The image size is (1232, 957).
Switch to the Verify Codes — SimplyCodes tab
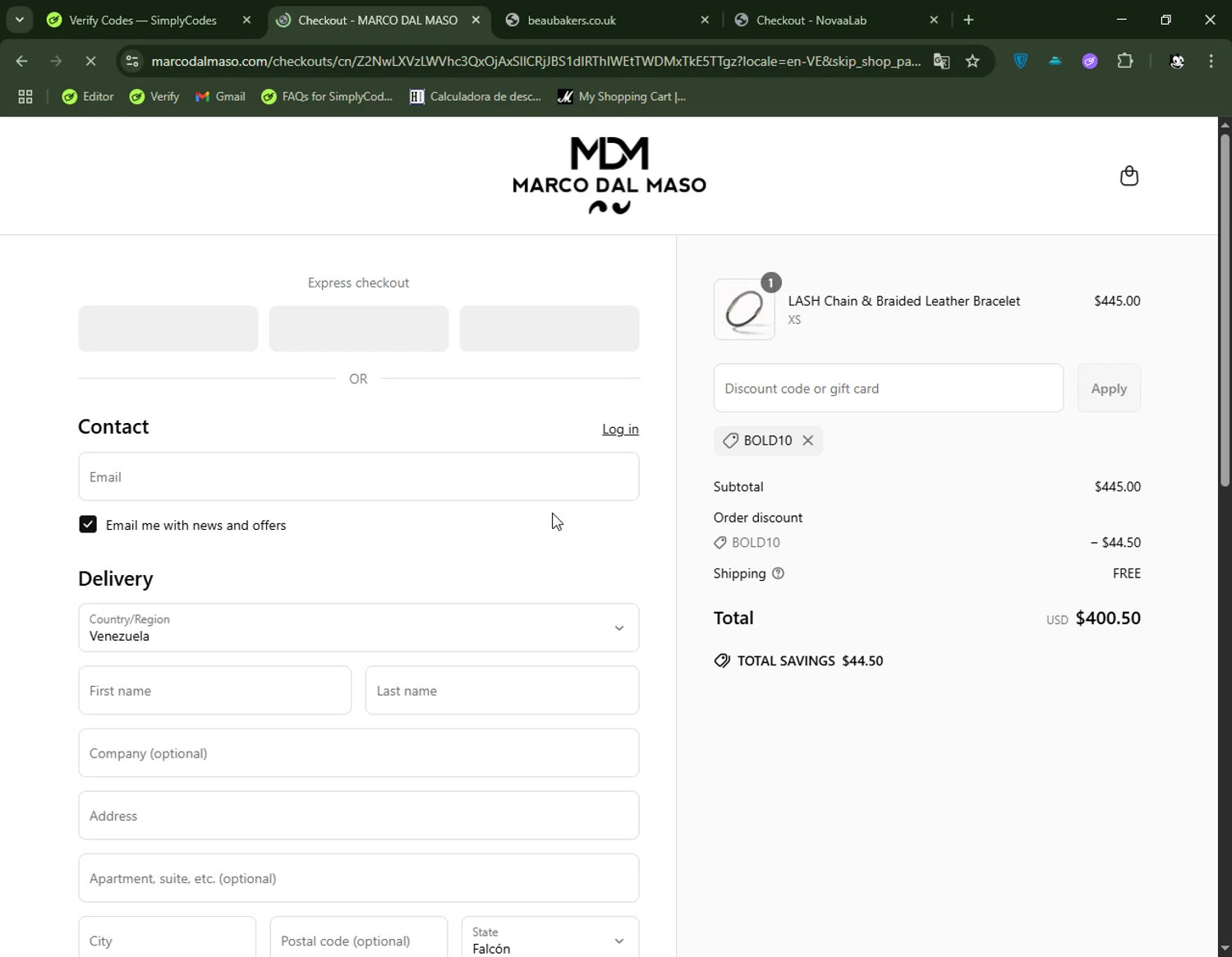142,20
